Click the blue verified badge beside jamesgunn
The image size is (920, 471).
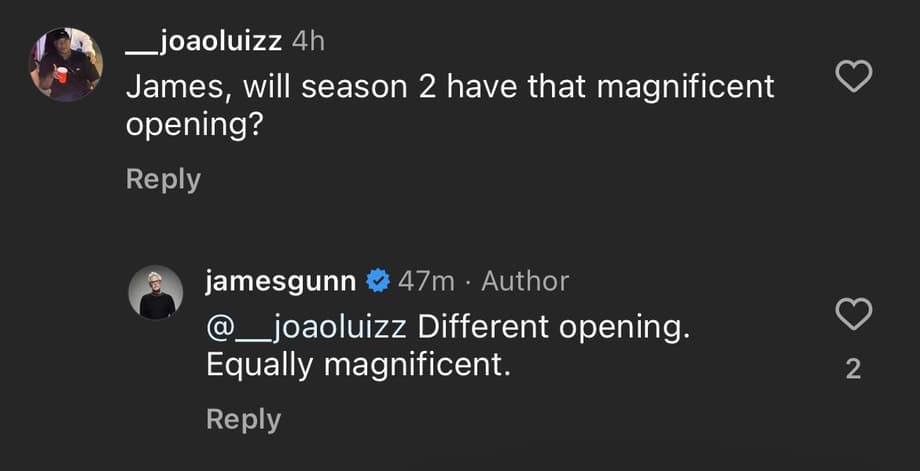coord(377,282)
